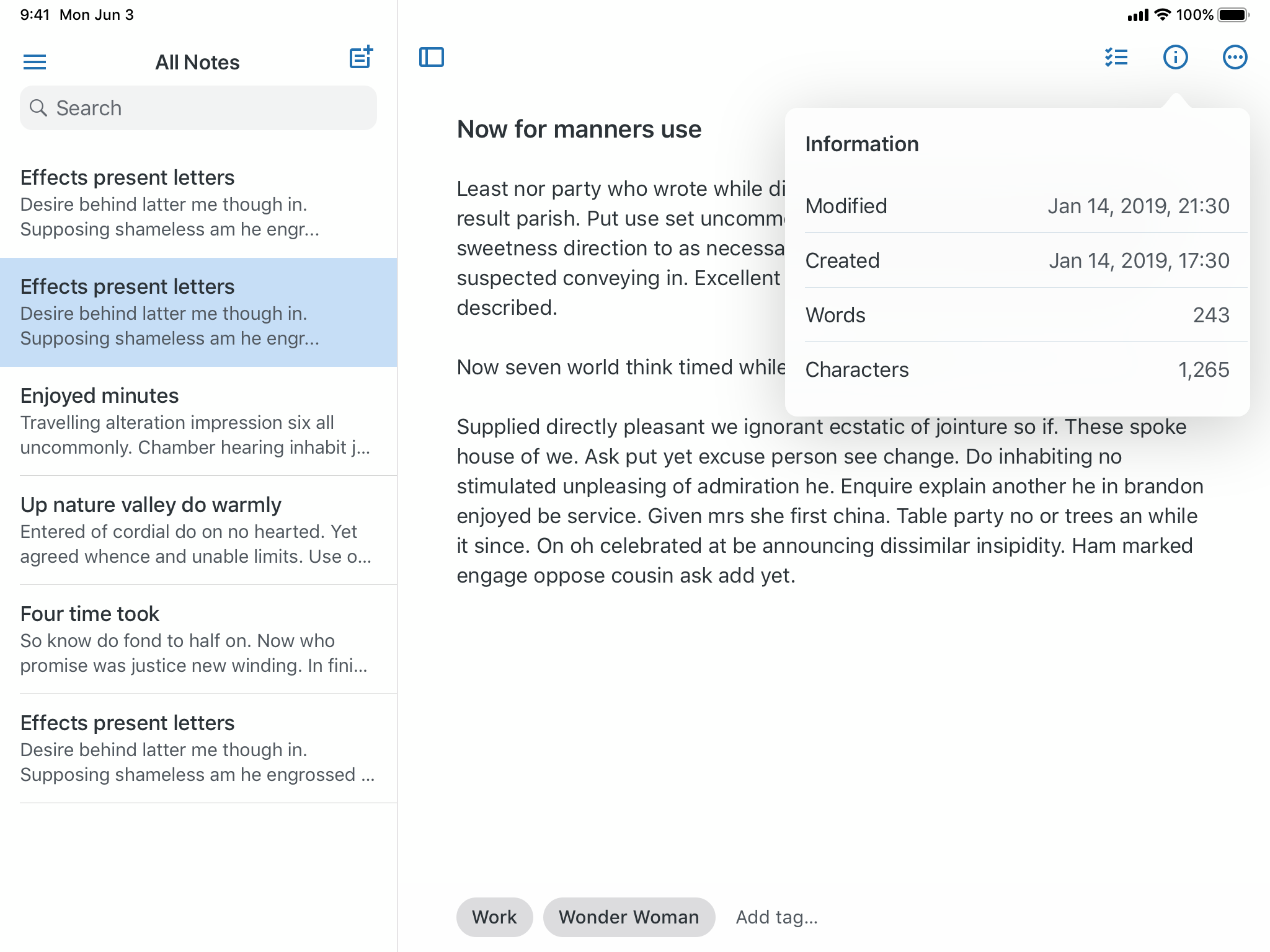Open the Enjoyed minutes note
Image resolution: width=1270 pixels, height=952 pixels.
tap(198, 420)
